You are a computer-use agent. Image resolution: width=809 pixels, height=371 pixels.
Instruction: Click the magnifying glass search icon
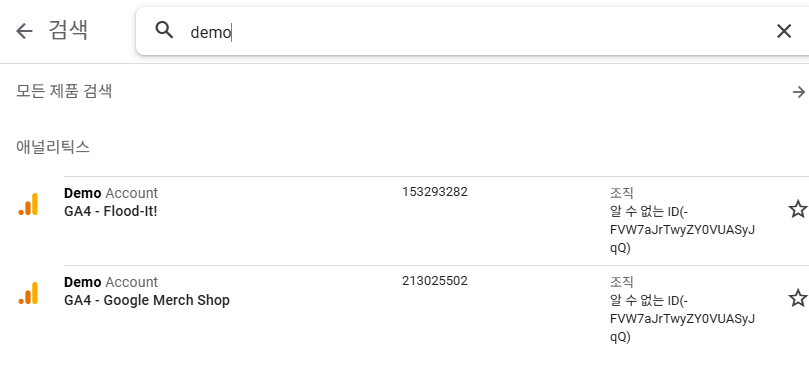pyautogui.click(x=164, y=30)
